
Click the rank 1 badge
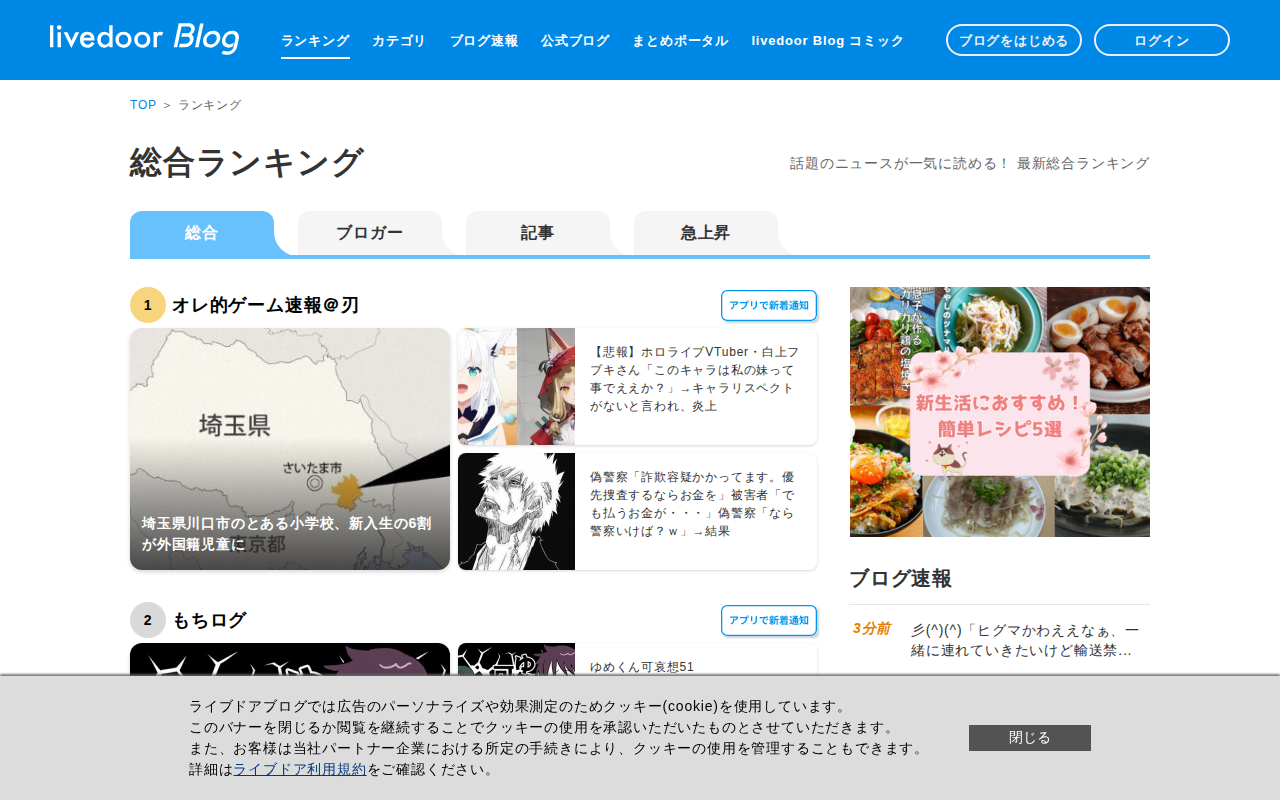(148, 305)
